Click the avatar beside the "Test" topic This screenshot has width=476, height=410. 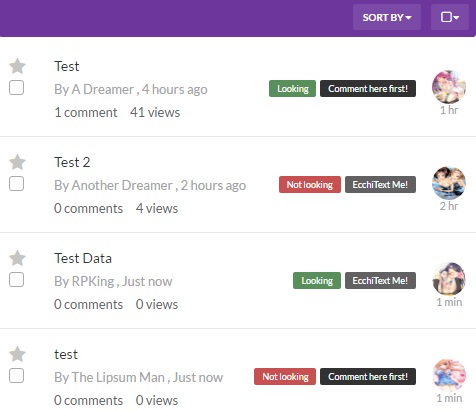449,87
